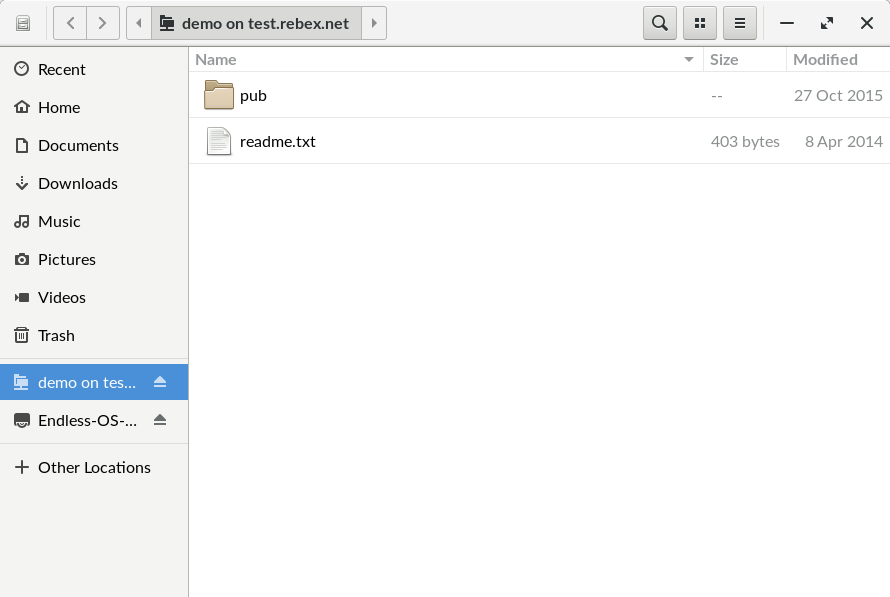Screen dimensions: 890x597
Task: Click the Home house icon
Action: [x=22, y=107]
